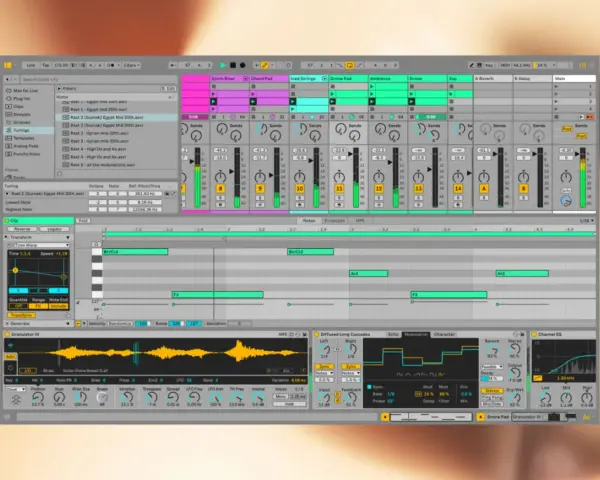Click the browser search field

coord(99,79)
